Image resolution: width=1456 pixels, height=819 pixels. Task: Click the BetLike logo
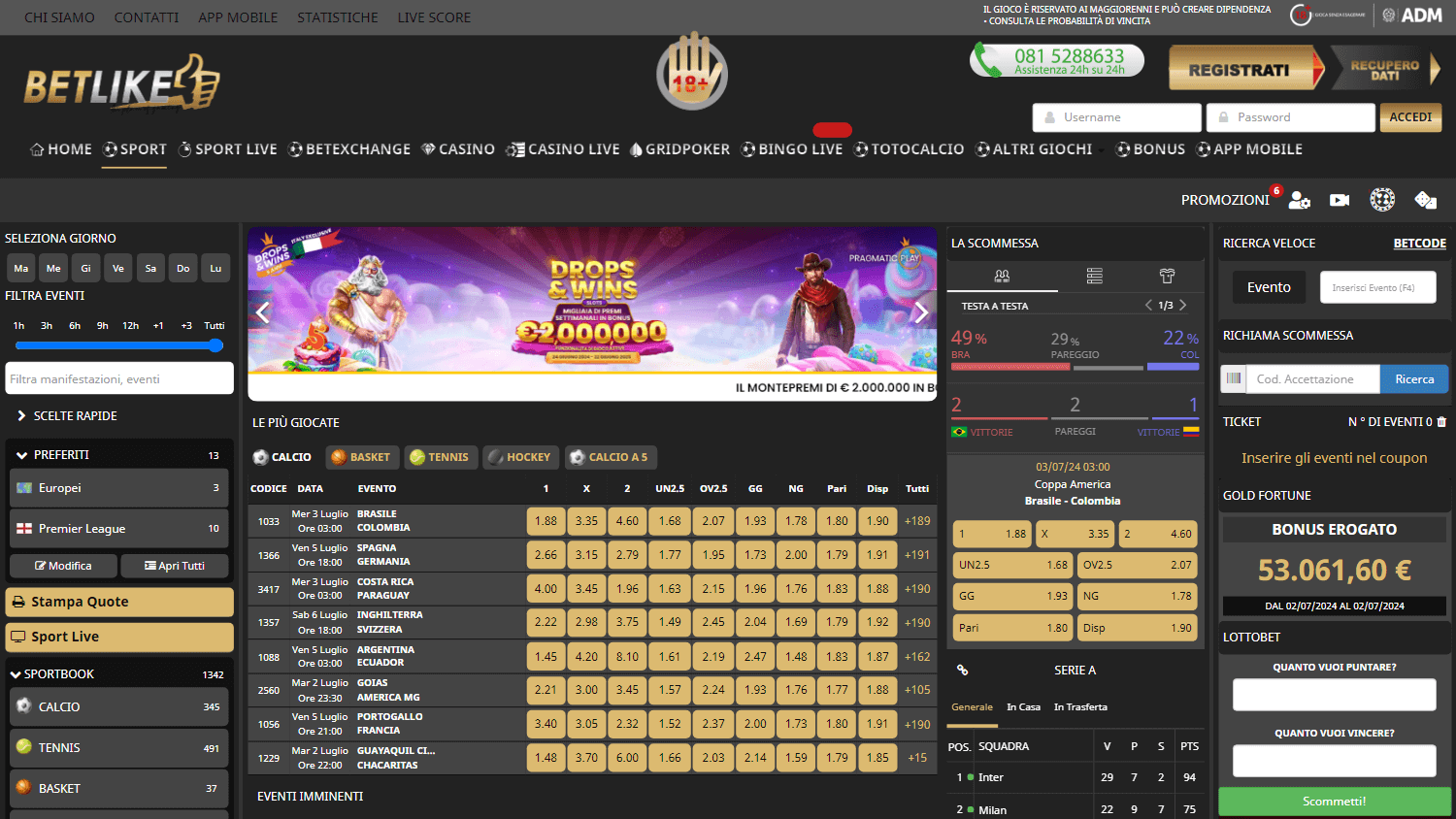pyautogui.click(x=122, y=82)
